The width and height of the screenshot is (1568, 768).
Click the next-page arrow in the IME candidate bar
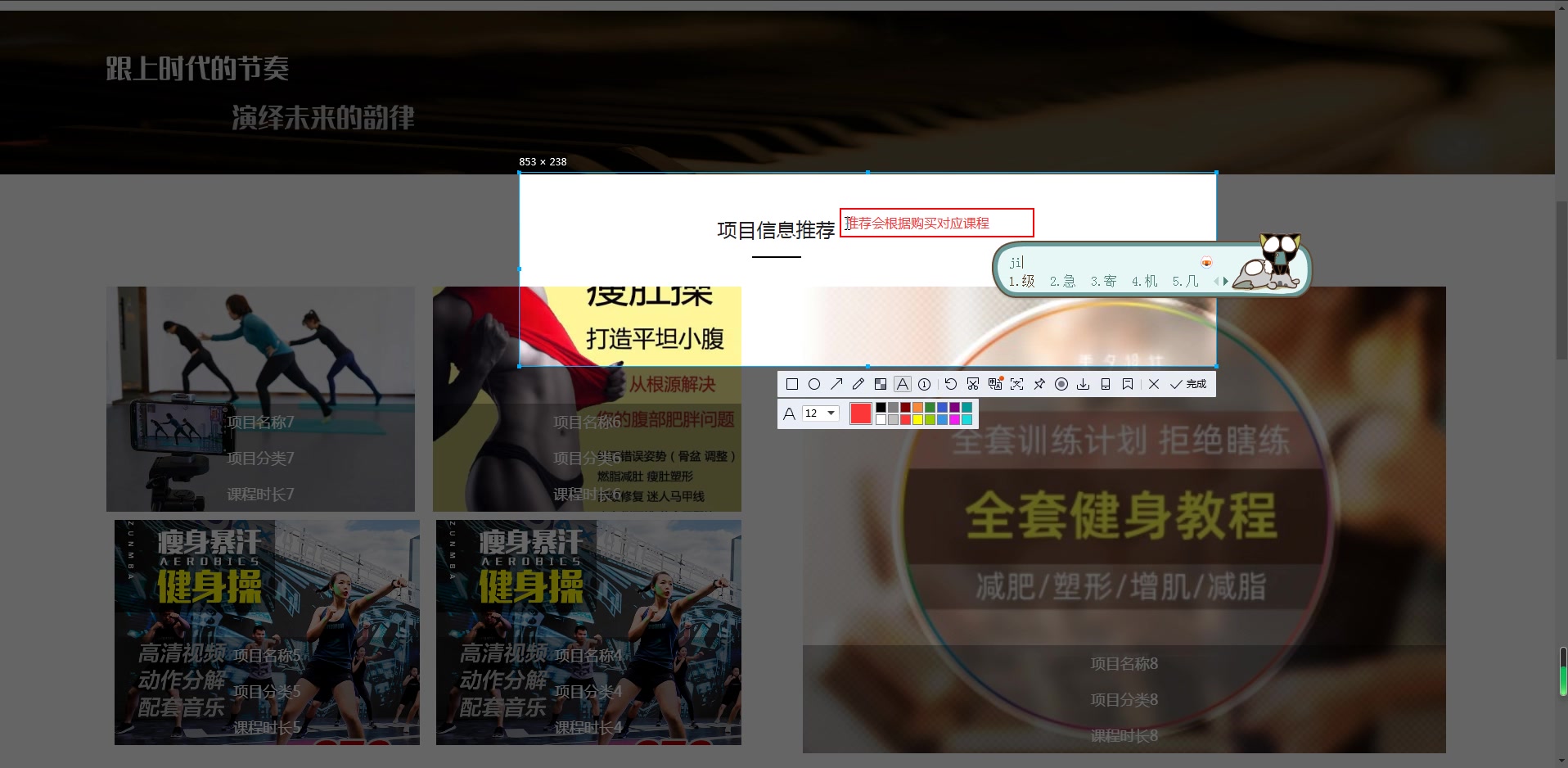point(1226,281)
